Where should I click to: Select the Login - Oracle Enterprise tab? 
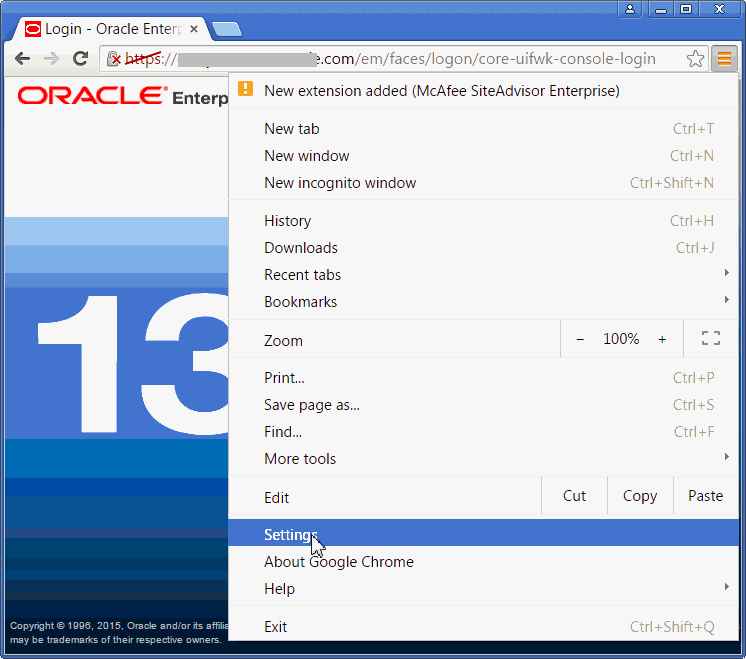click(x=110, y=29)
